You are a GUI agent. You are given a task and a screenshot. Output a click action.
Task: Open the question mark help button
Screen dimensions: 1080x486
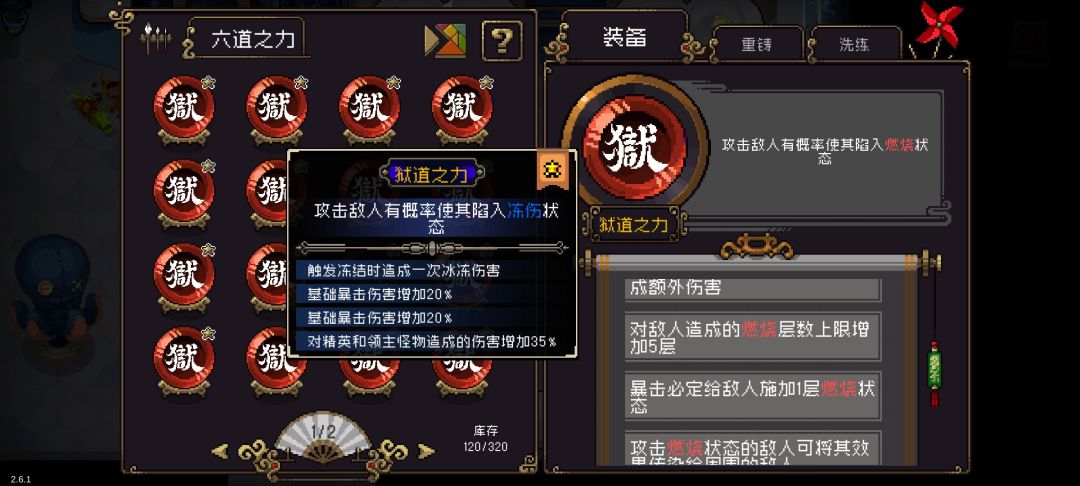[501, 41]
